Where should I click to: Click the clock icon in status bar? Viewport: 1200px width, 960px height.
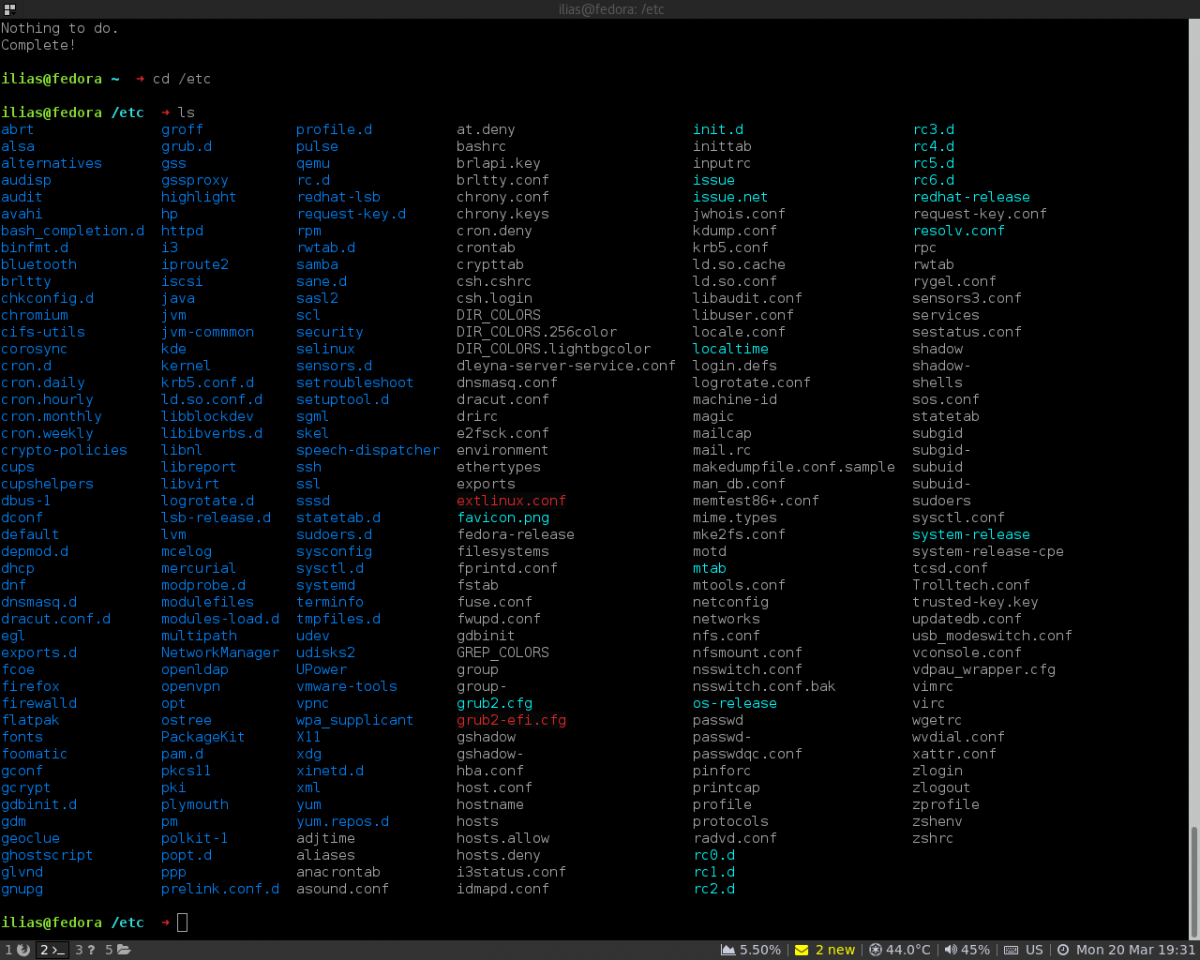[1063, 950]
